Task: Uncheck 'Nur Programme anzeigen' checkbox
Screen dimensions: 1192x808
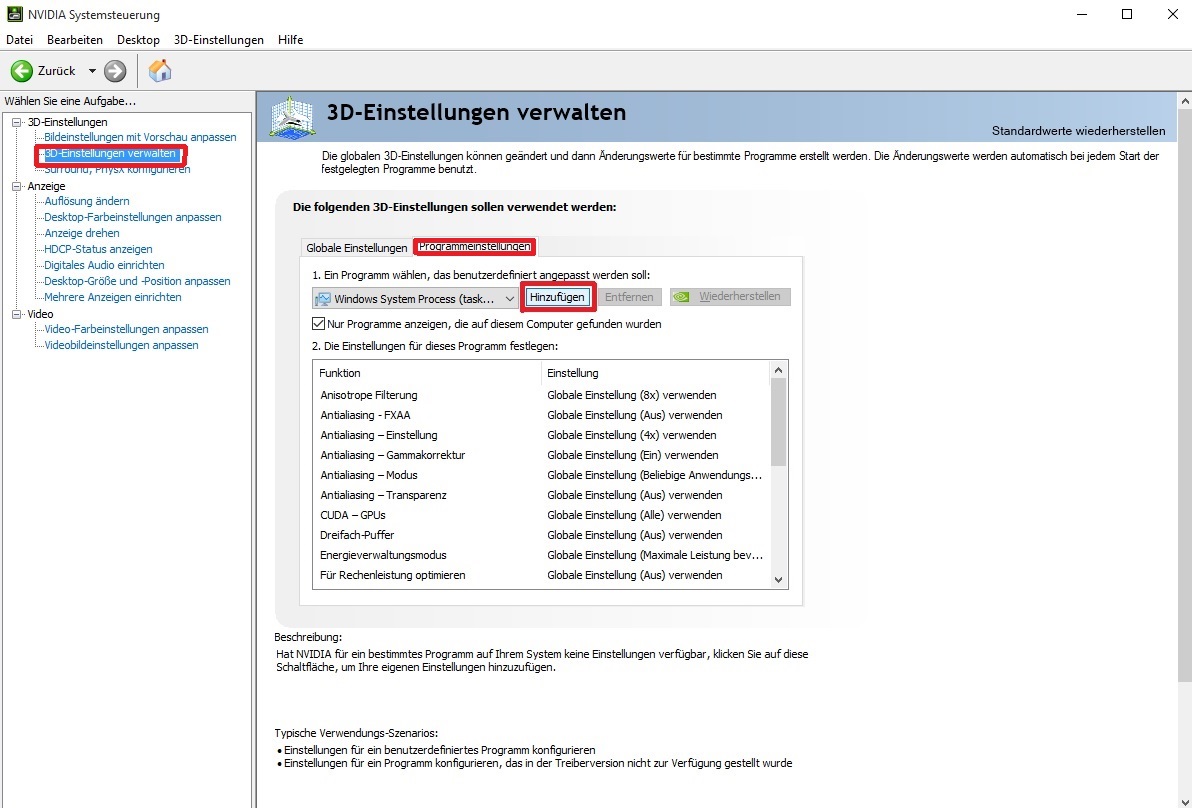Action: tap(319, 324)
